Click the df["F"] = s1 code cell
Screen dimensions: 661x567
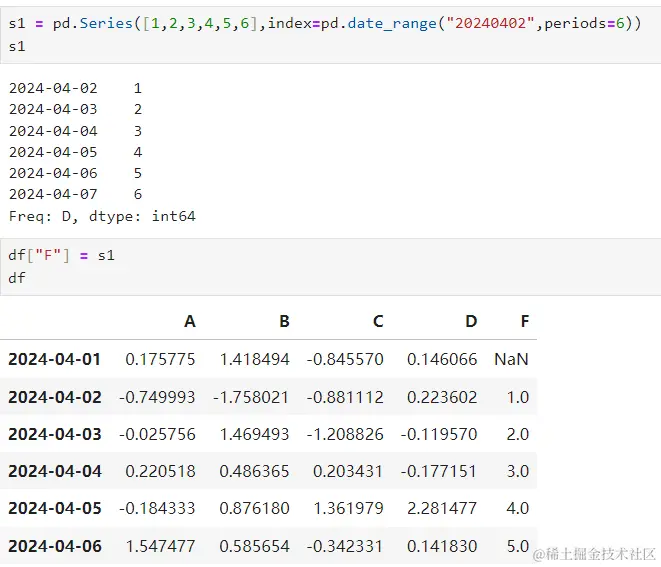(330, 267)
